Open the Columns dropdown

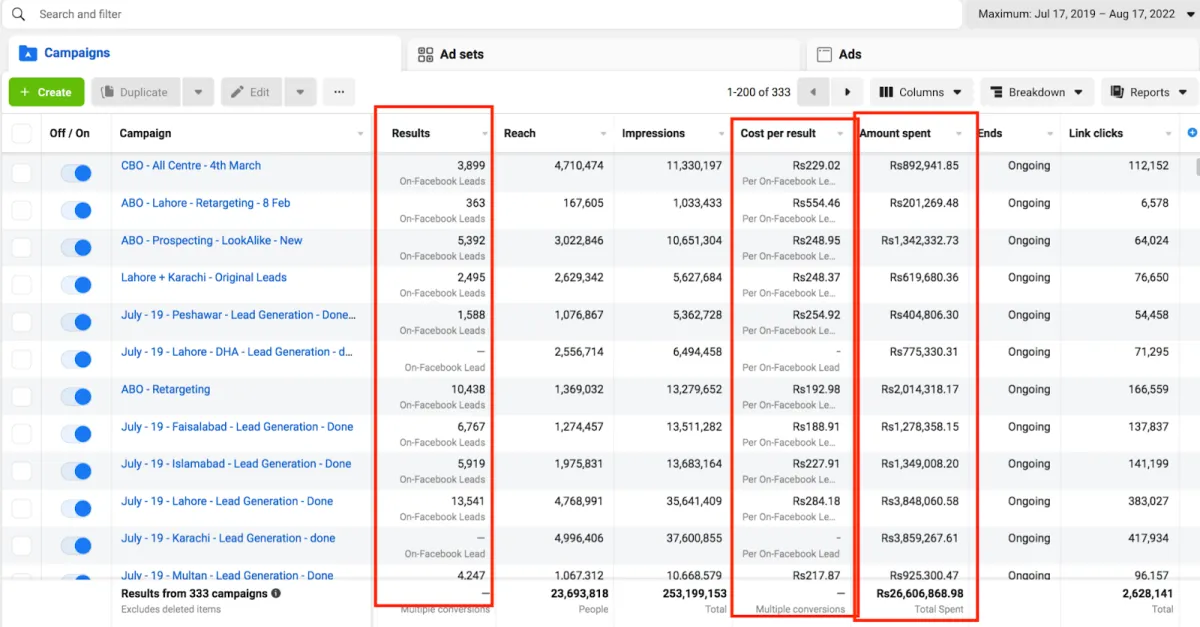pos(920,92)
